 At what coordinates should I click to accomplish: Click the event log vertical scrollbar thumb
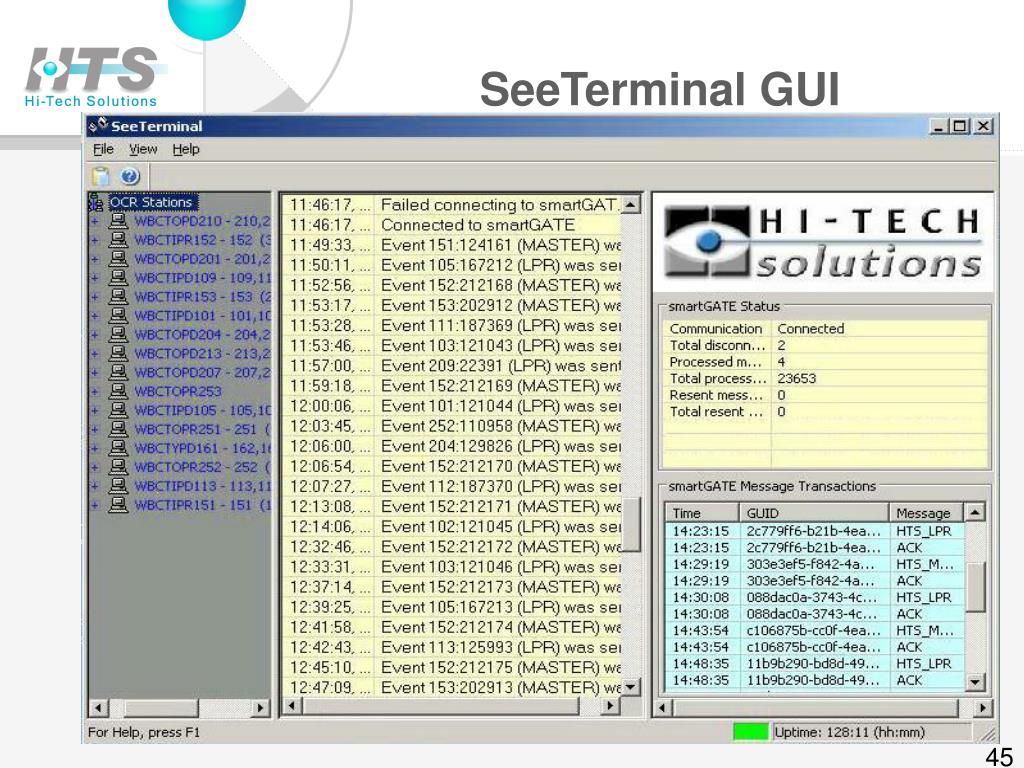pos(630,524)
